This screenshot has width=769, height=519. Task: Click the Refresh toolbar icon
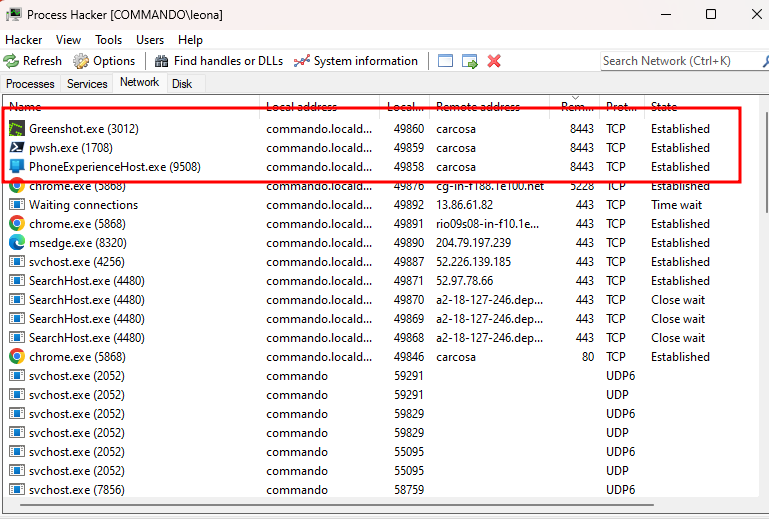click(x=11, y=61)
